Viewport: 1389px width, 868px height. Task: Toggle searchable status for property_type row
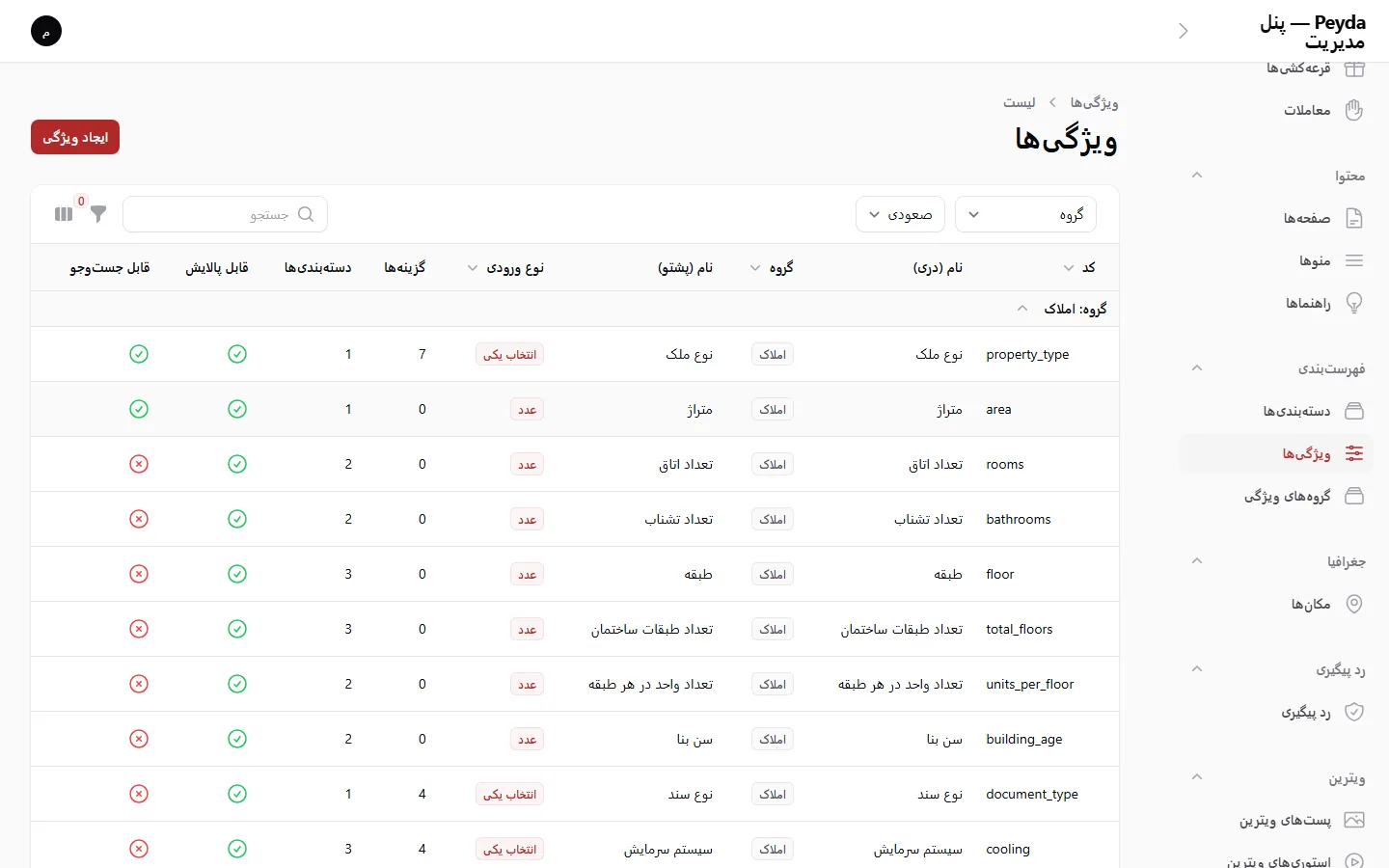139,354
